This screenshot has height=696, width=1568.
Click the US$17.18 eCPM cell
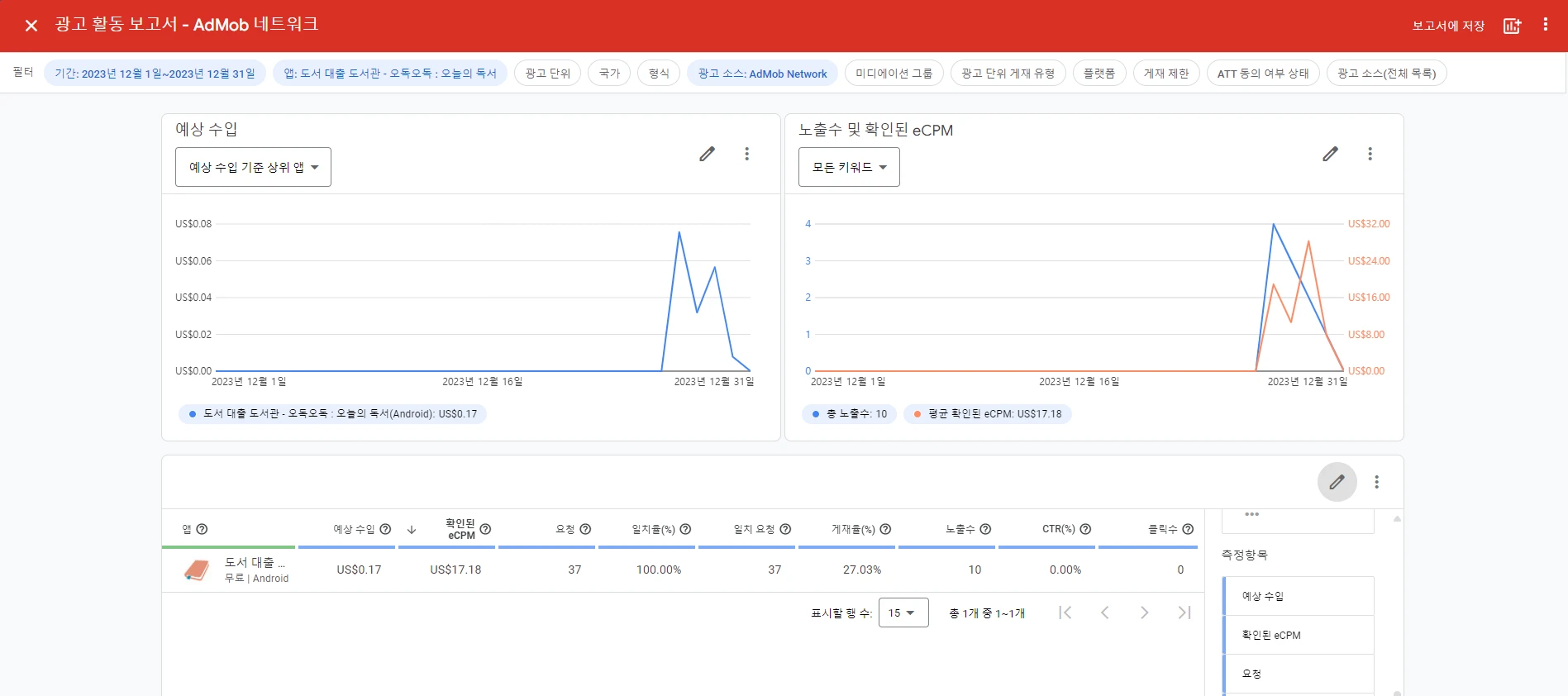(455, 570)
